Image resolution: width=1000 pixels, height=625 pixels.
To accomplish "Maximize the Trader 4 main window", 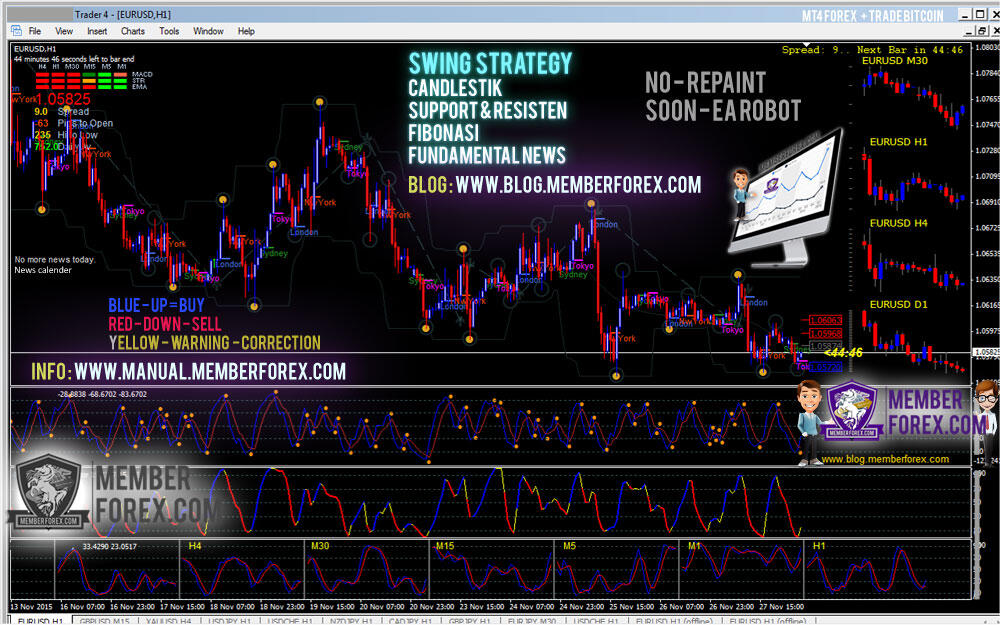I will click(980, 13).
